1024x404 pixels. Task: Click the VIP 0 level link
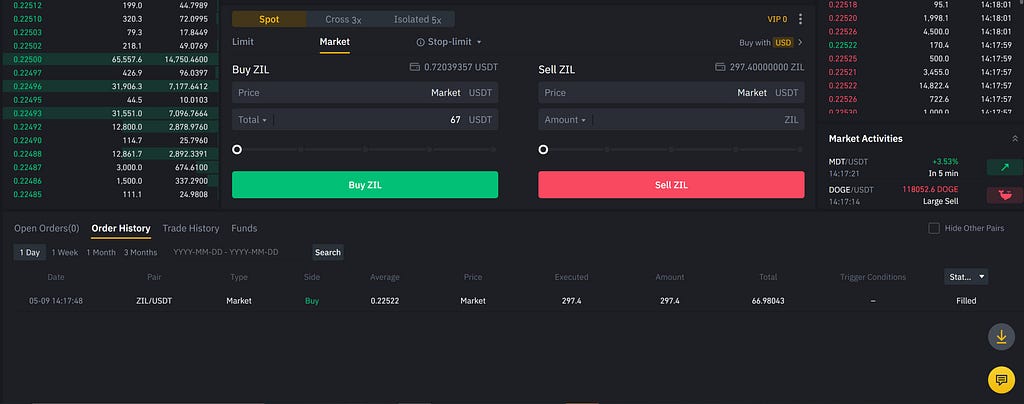tap(777, 20)
